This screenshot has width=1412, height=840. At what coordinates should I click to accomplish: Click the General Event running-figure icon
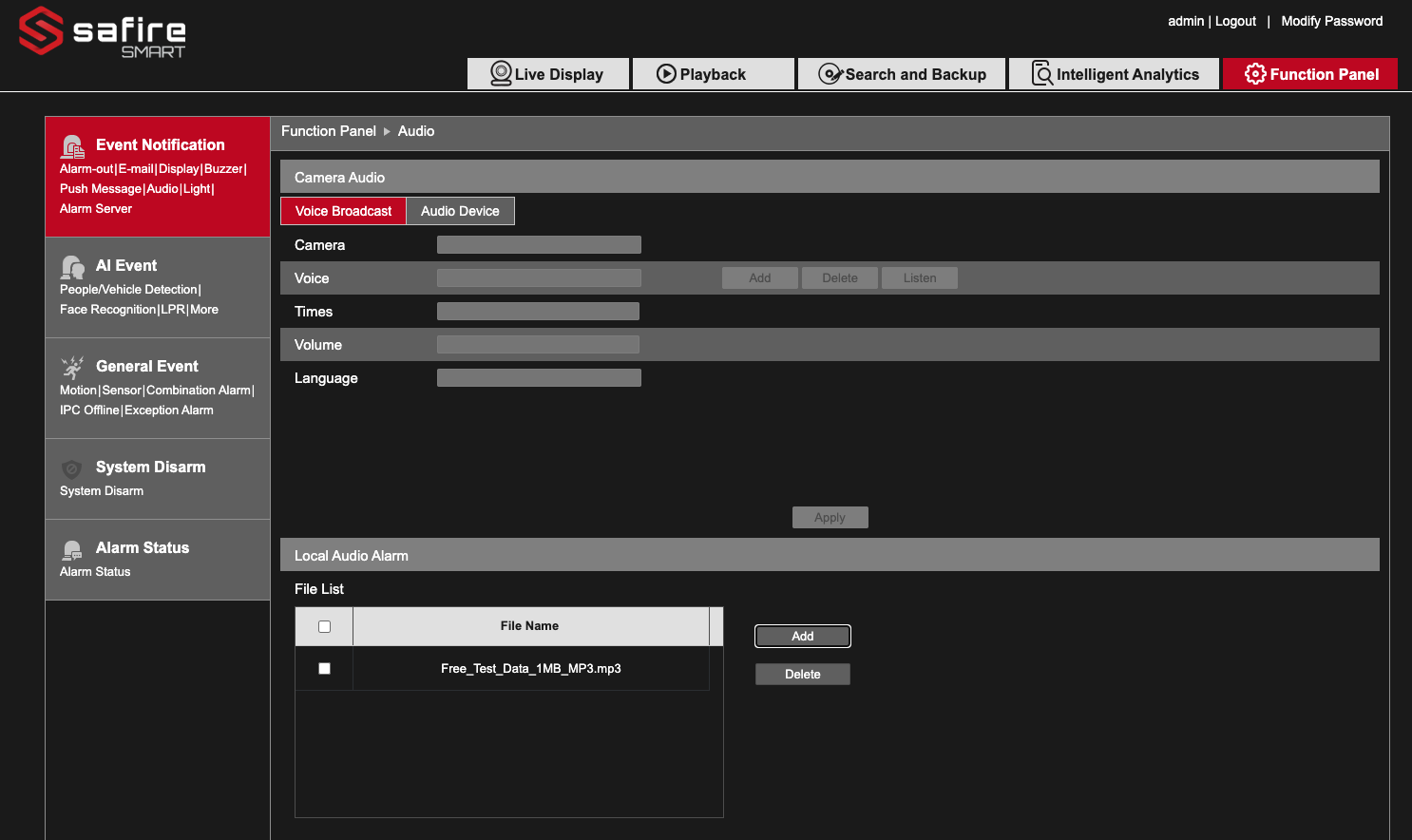point(73,368)
